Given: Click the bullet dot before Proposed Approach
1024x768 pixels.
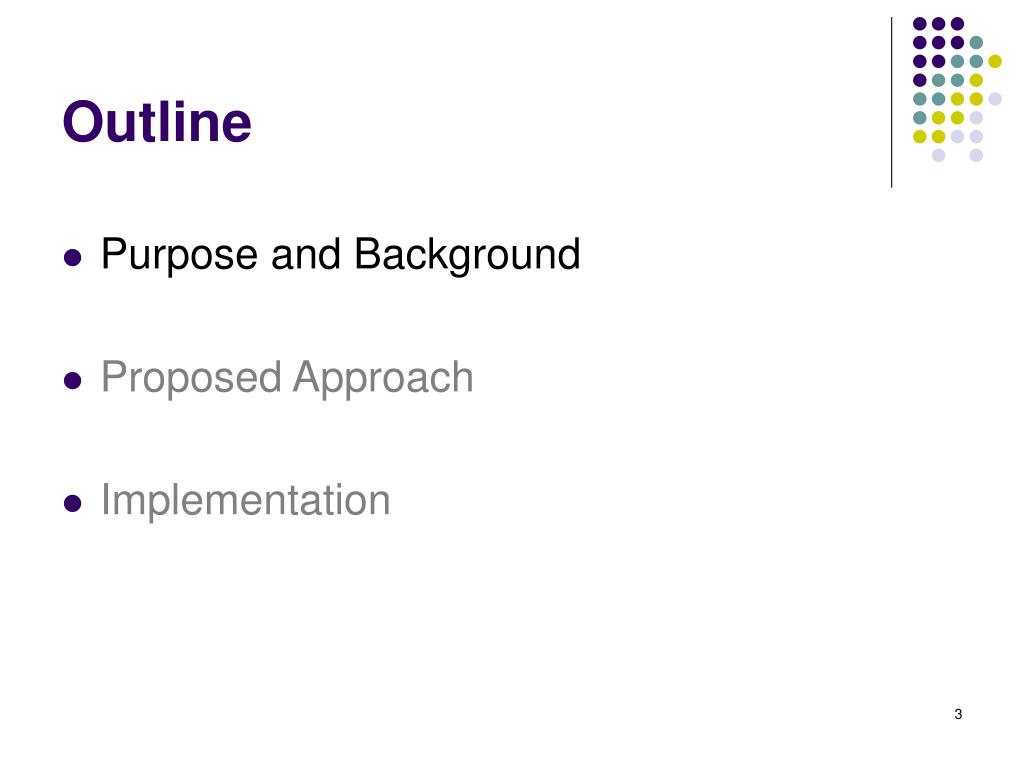Looking at the screenshot, I should click(72, 380).
